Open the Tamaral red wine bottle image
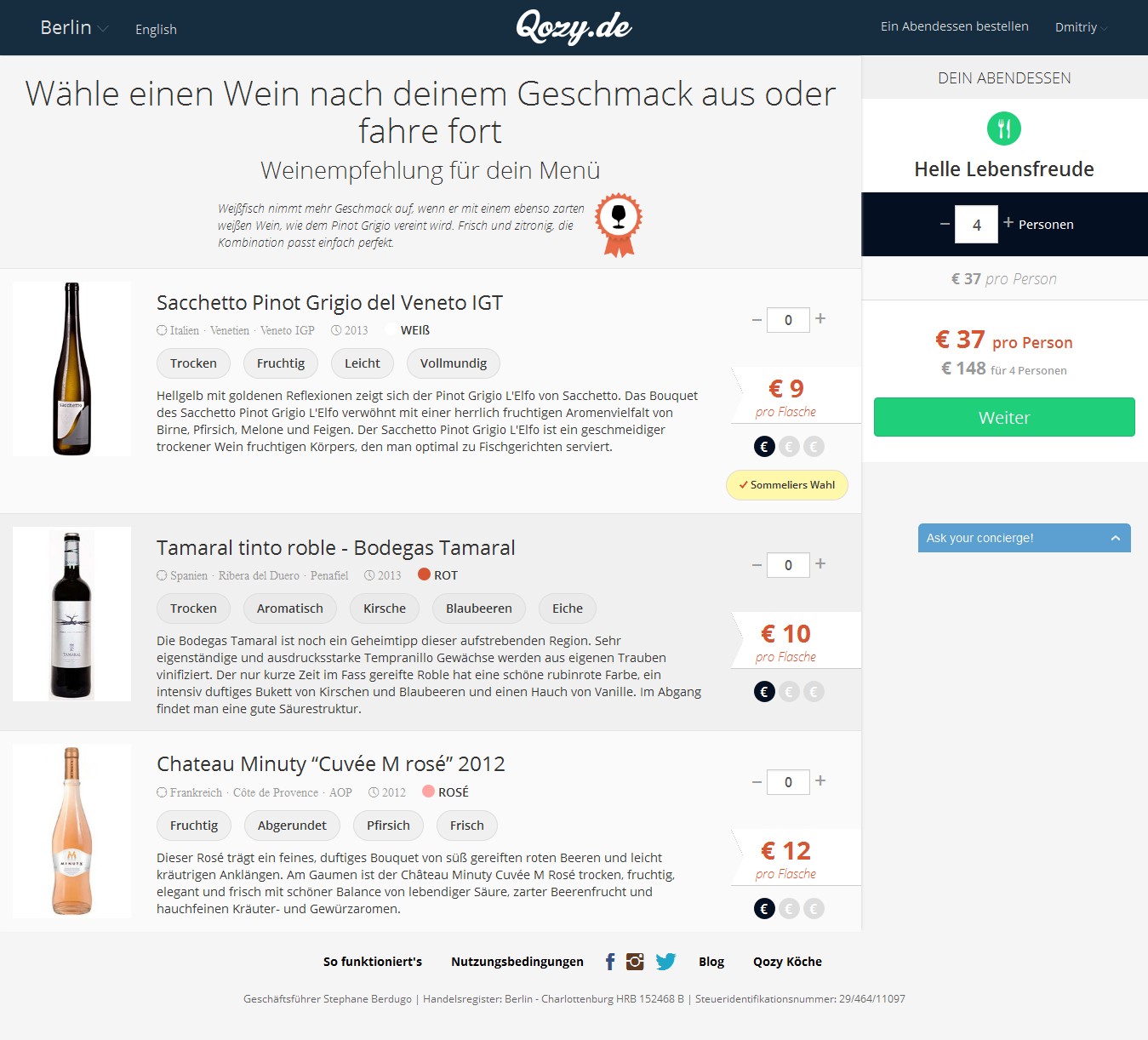1148x1040 pixels. click(x=72, y=614)
